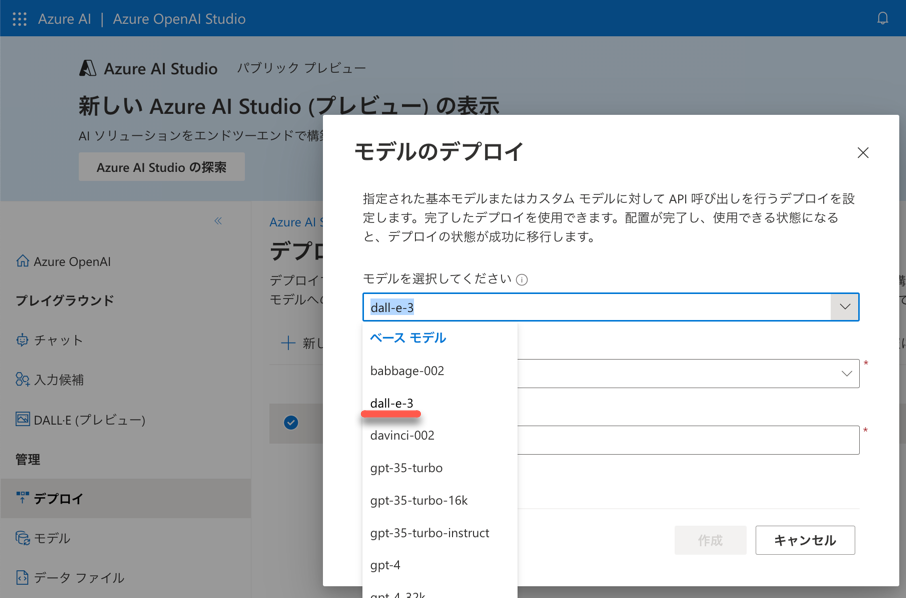Open the Azure OpenAI Studio header link

point(179,19)
